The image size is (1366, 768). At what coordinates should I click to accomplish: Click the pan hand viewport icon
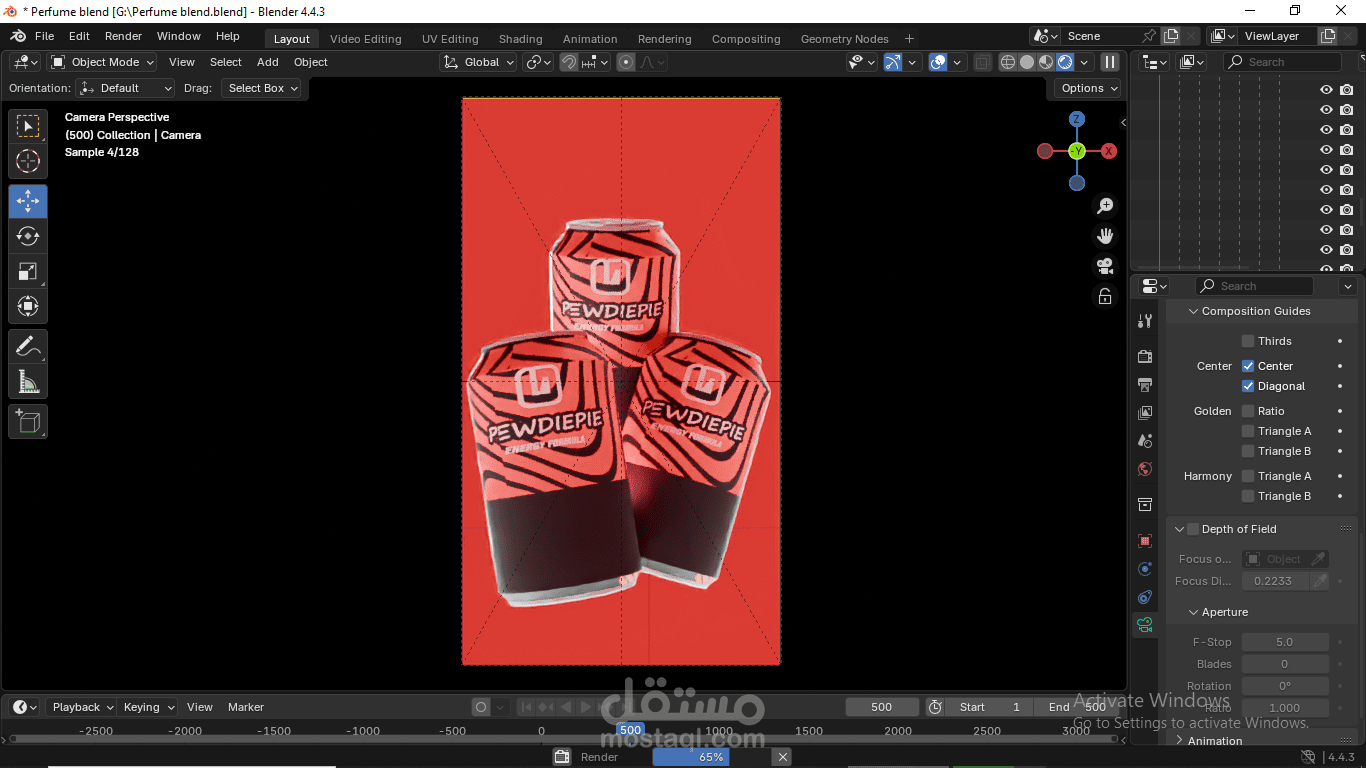click(x=1105, y=236)
